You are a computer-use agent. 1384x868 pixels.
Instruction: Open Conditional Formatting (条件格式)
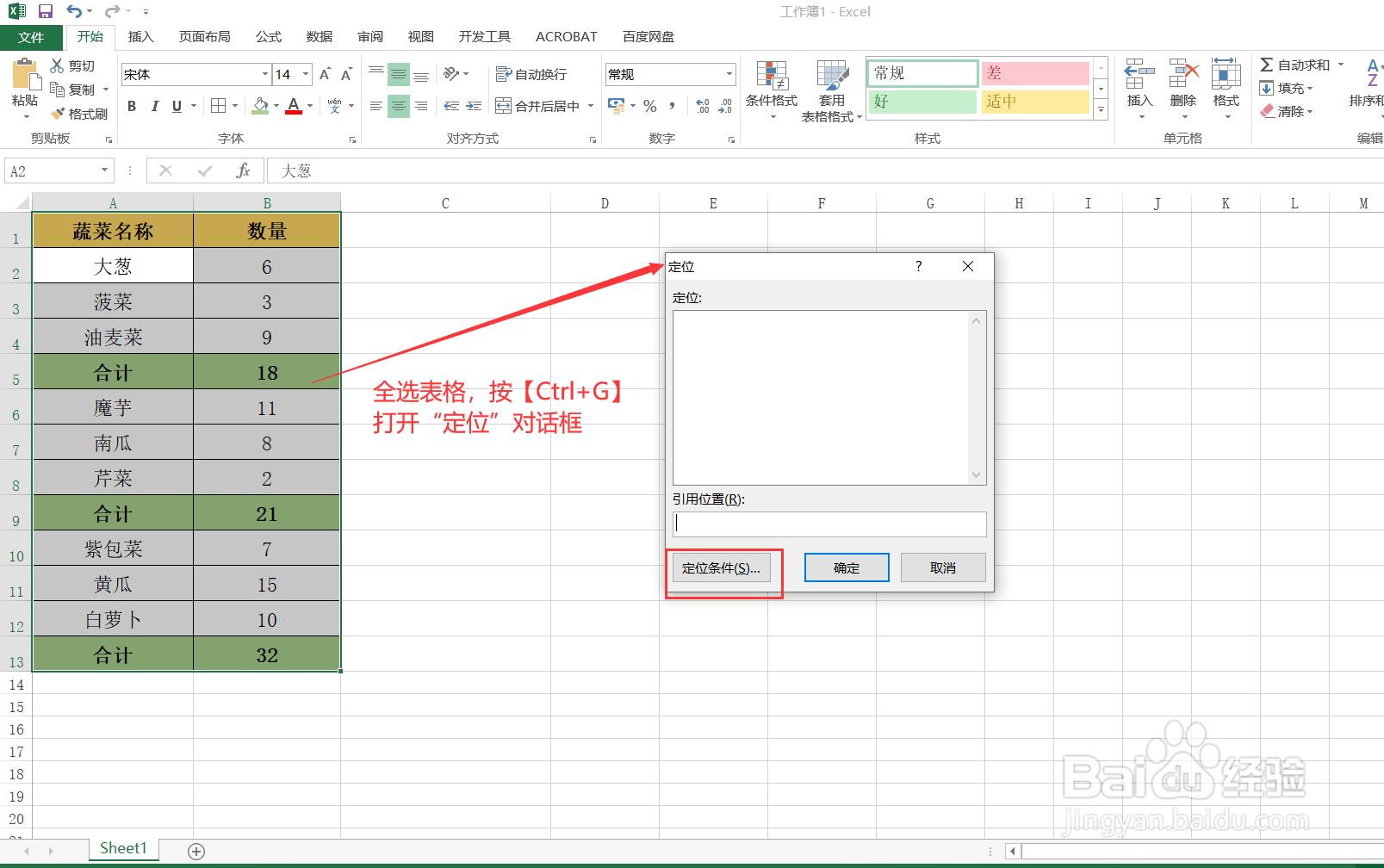point(772,90)
